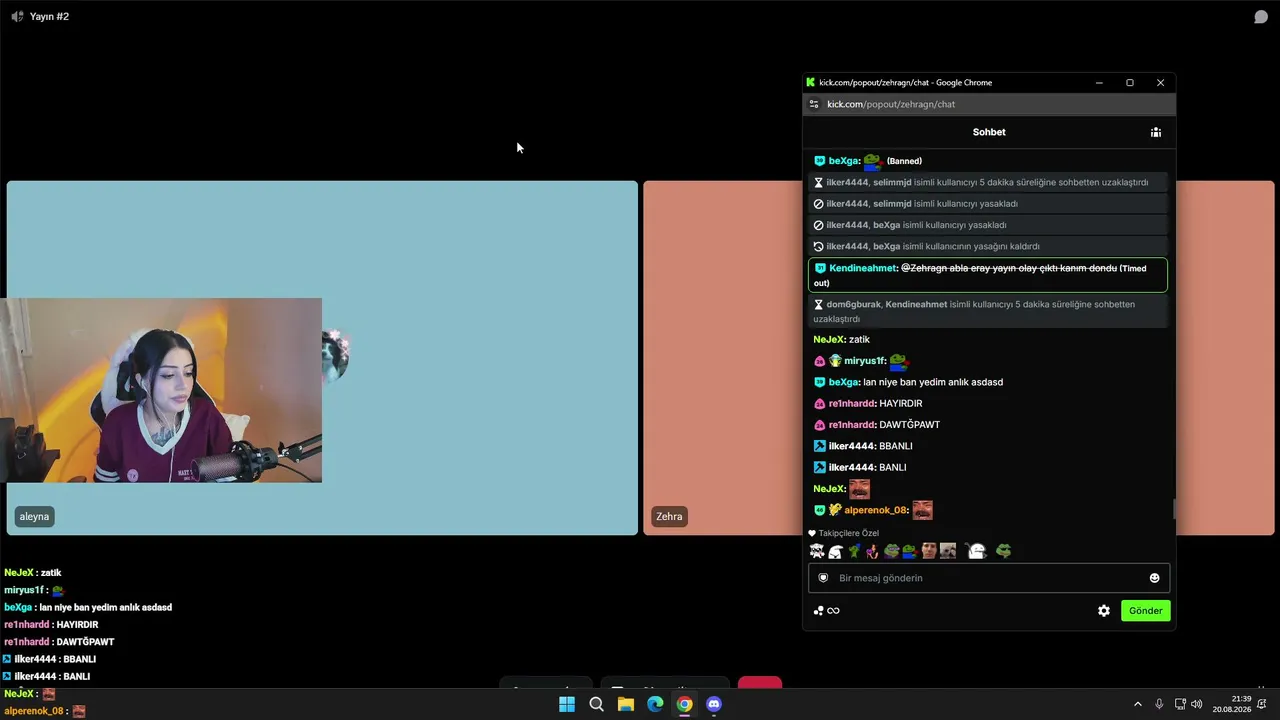Screen dimensions: 1280x720
Task: Insert the first skeleton emote
Action: pyautogui.click(x=817, y=551)
